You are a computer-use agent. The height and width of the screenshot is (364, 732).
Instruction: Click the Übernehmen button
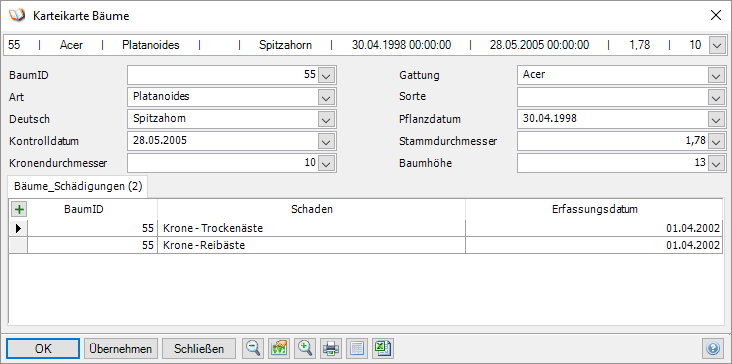coord(121,349)
